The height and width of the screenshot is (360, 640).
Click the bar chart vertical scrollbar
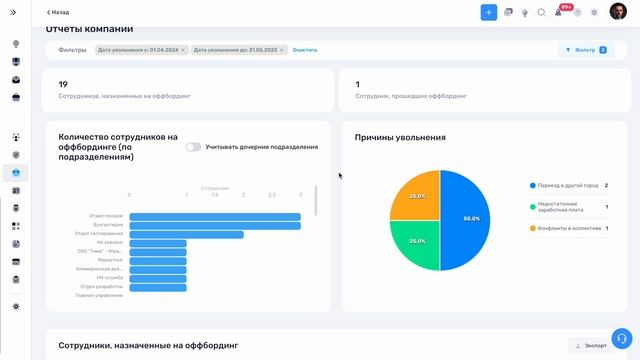(x=316, y=201)
